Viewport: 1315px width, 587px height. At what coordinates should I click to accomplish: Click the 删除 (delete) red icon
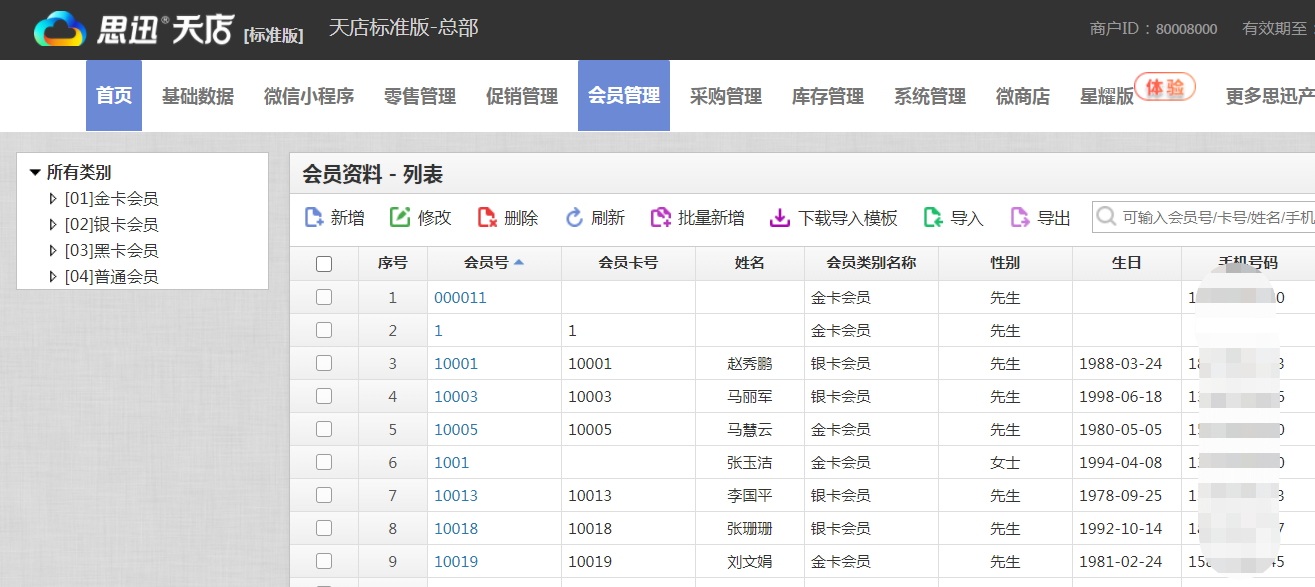pos(487,217)
